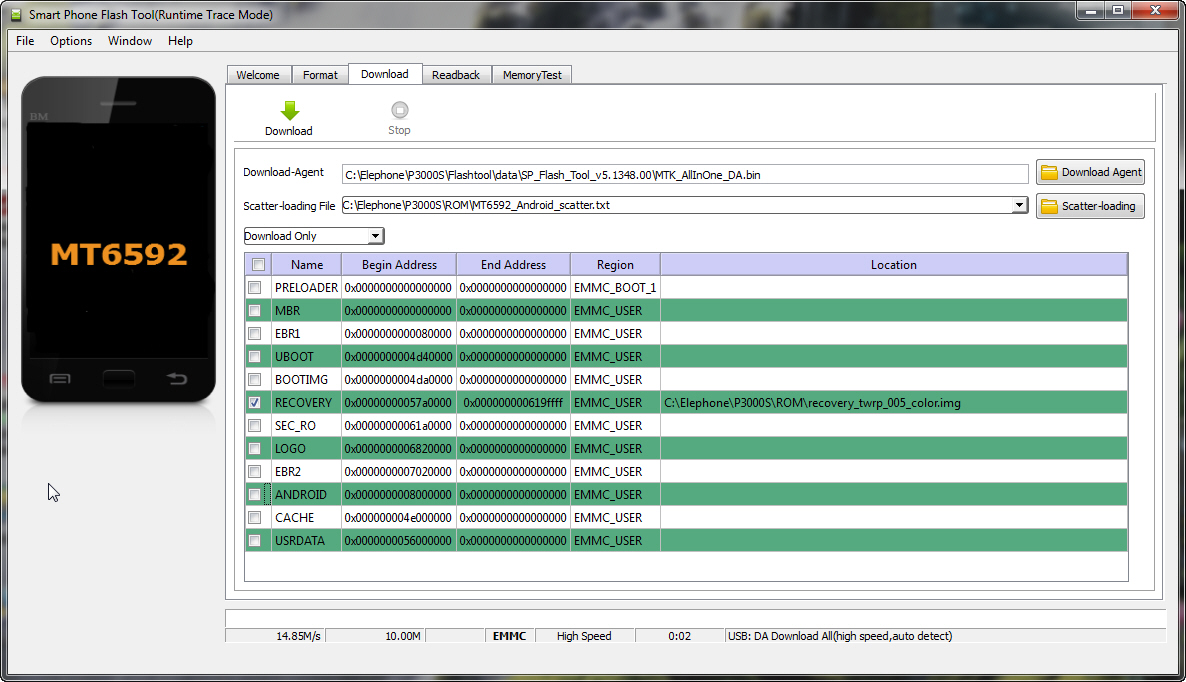
Task: Open the Options menu
Action: pyautogui.click(x=71, y=41)
